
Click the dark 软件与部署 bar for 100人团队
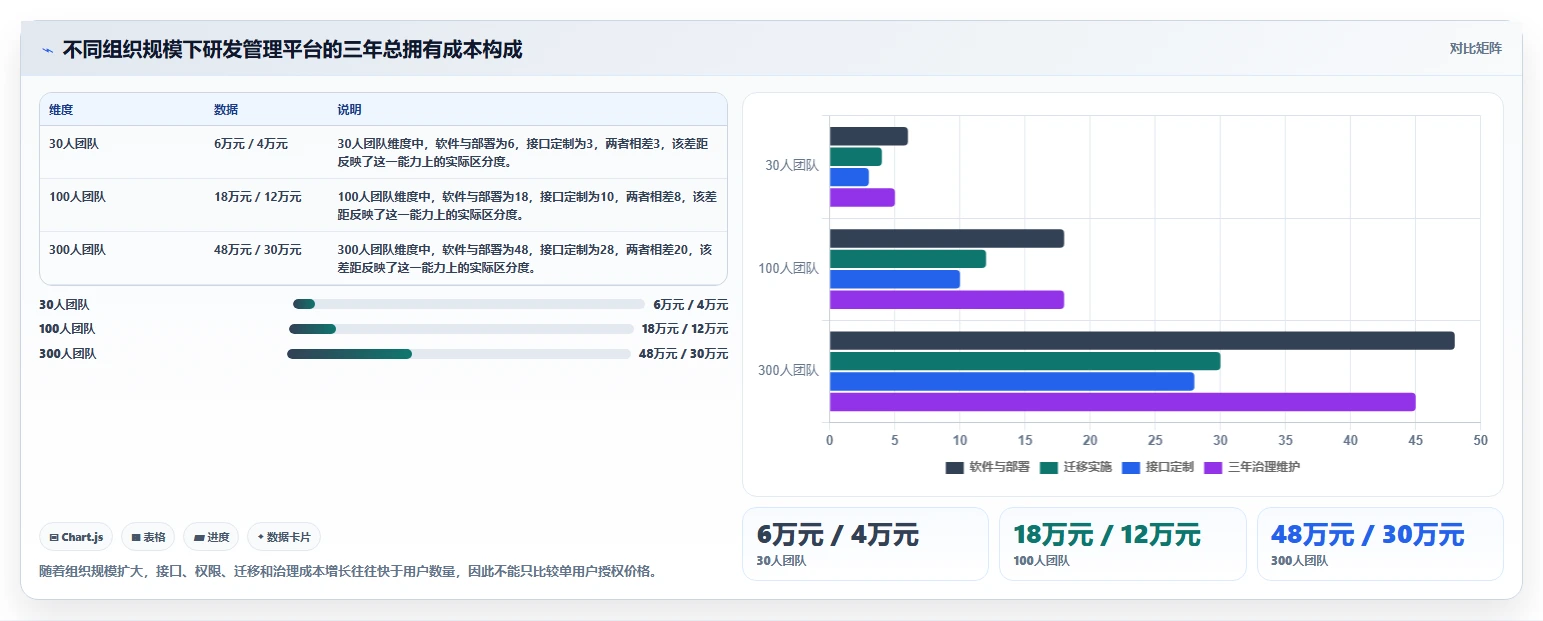pyautogui.click(x=947, y=239)
